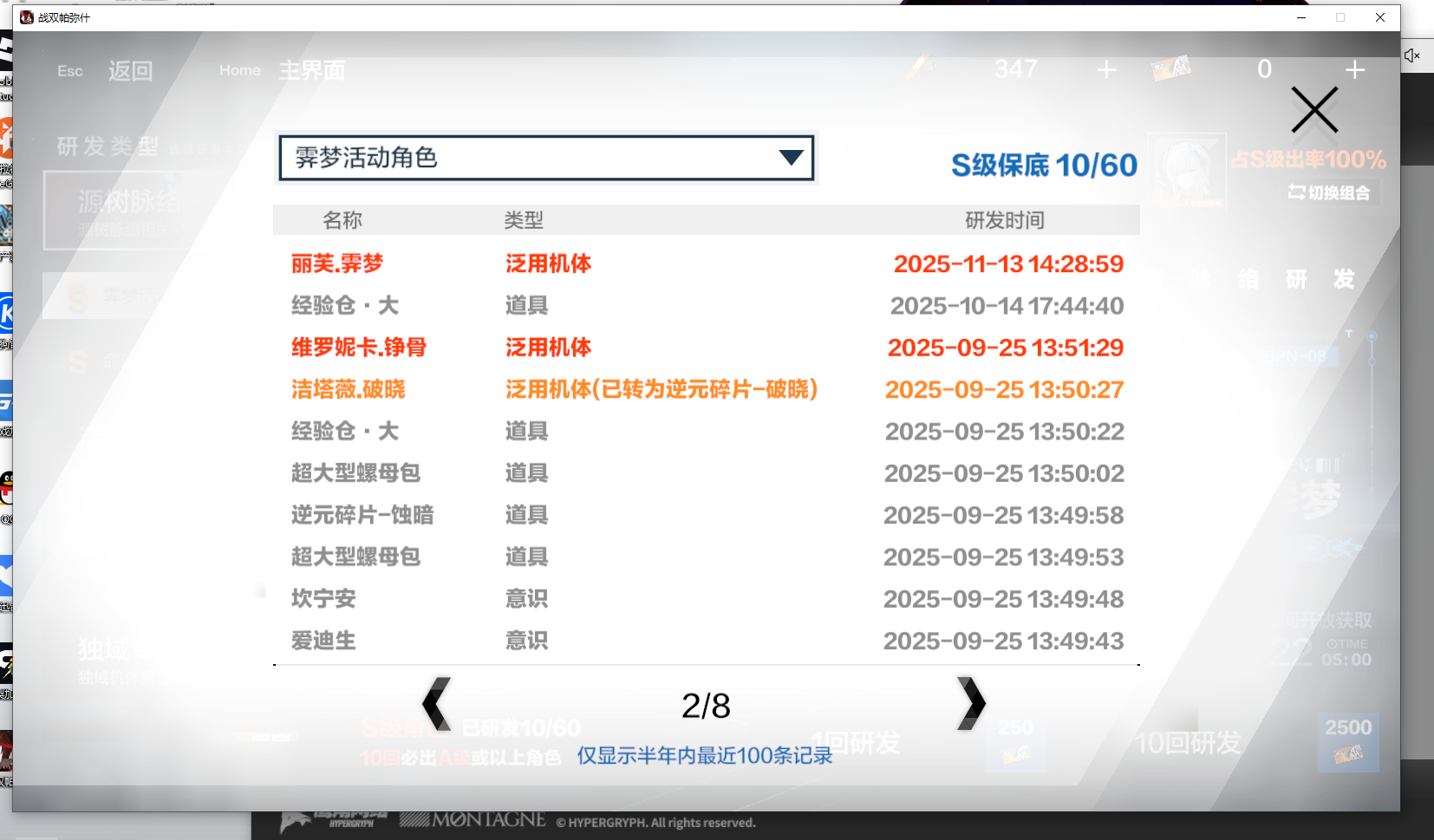Click 道具 in the 逆元碎片-蚀暗 row
The image size is (1434, 840).
(526, 515)
